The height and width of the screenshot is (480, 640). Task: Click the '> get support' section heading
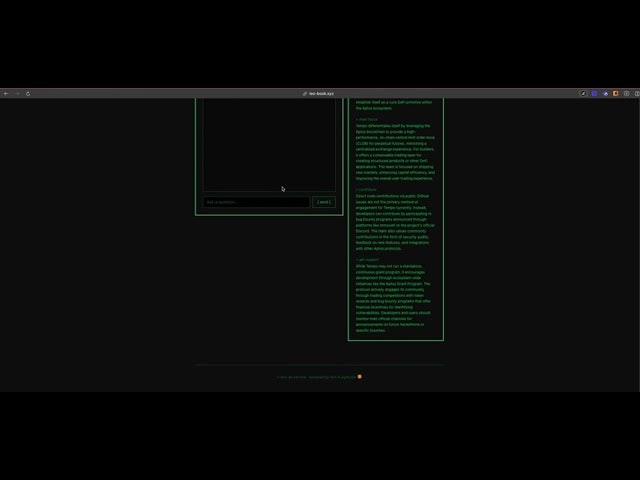click(367, 260)
